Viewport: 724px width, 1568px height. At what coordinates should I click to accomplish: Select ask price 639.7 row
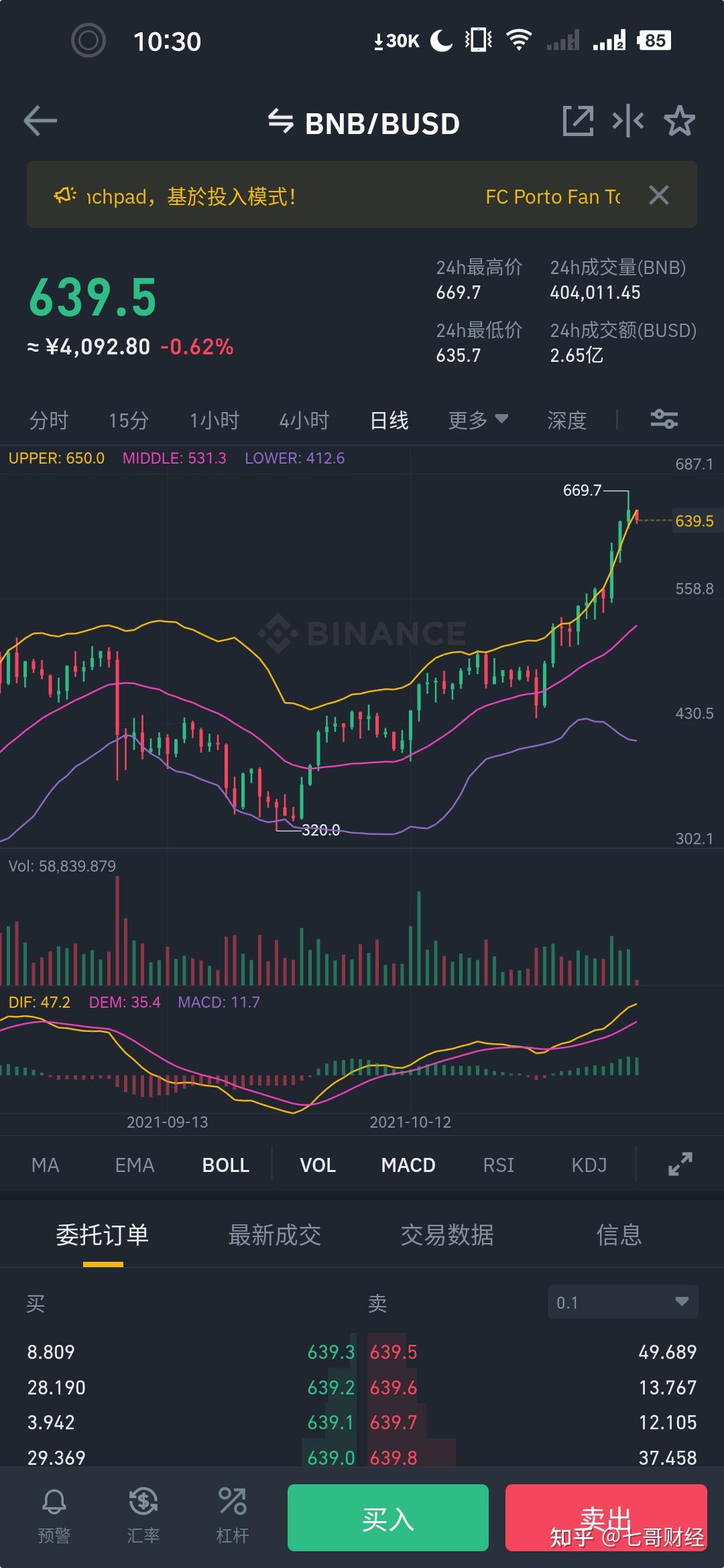(x=394, y=1422)
